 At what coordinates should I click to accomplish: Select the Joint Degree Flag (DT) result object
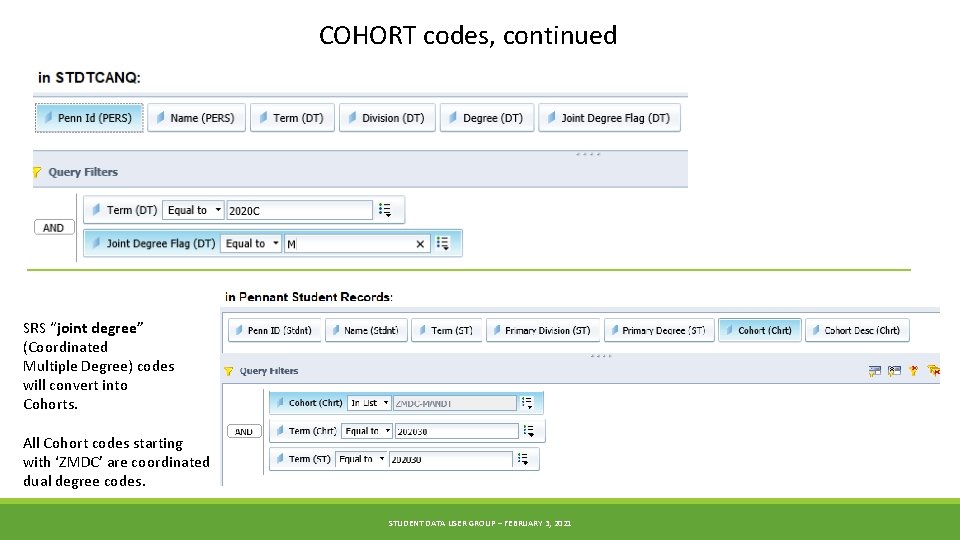coord(610,118)
